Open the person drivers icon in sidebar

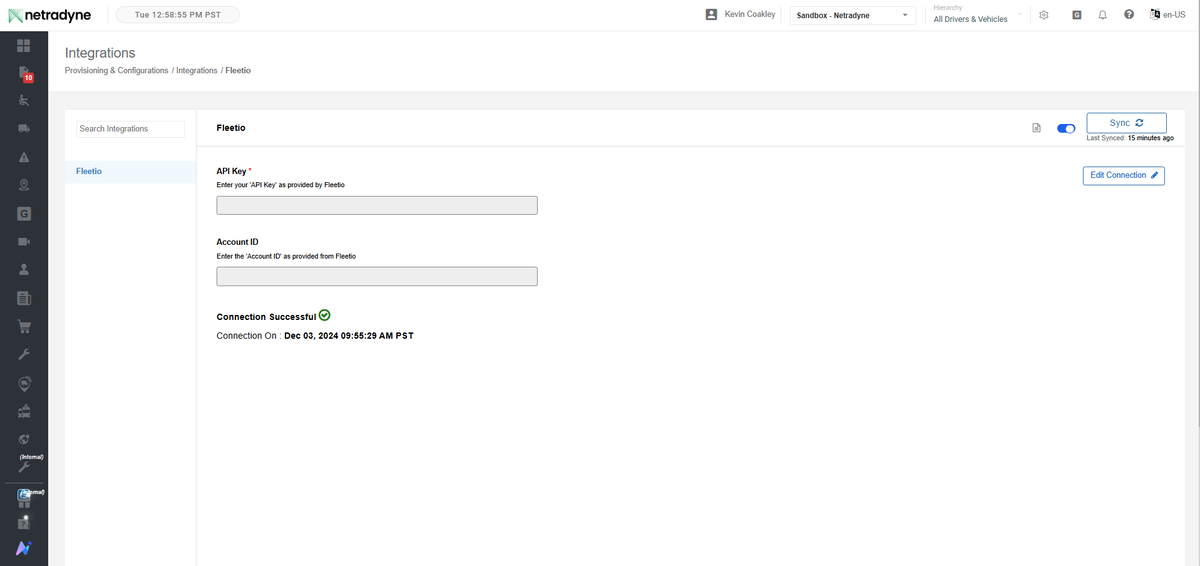24,270
